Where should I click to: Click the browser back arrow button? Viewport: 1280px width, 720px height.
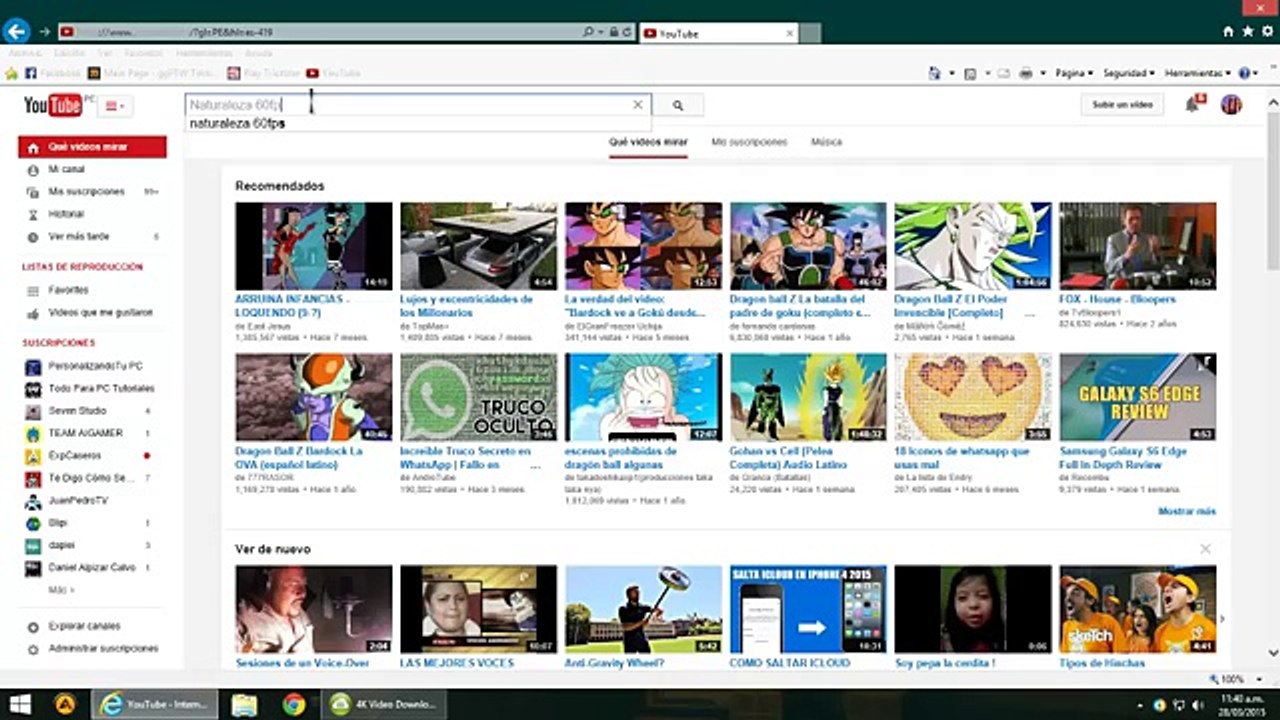point(16,32)
